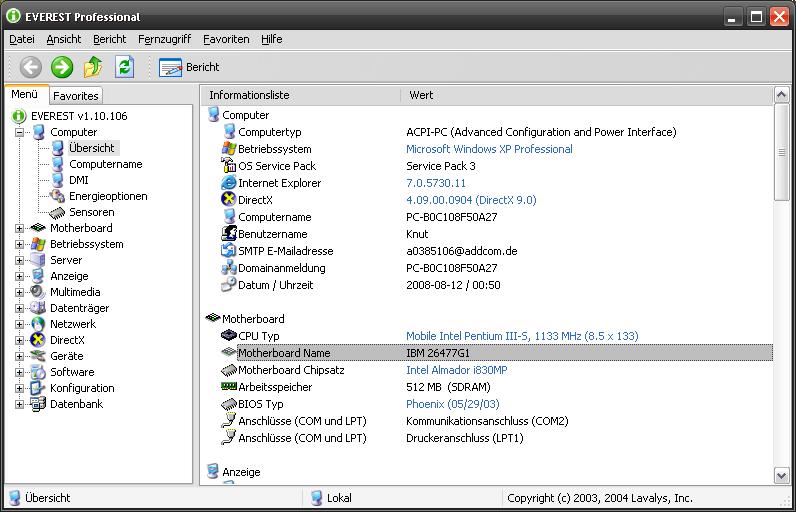Click the scrollbar up arrow
This screenshot has height=512, width=796.
pos(781,95)
